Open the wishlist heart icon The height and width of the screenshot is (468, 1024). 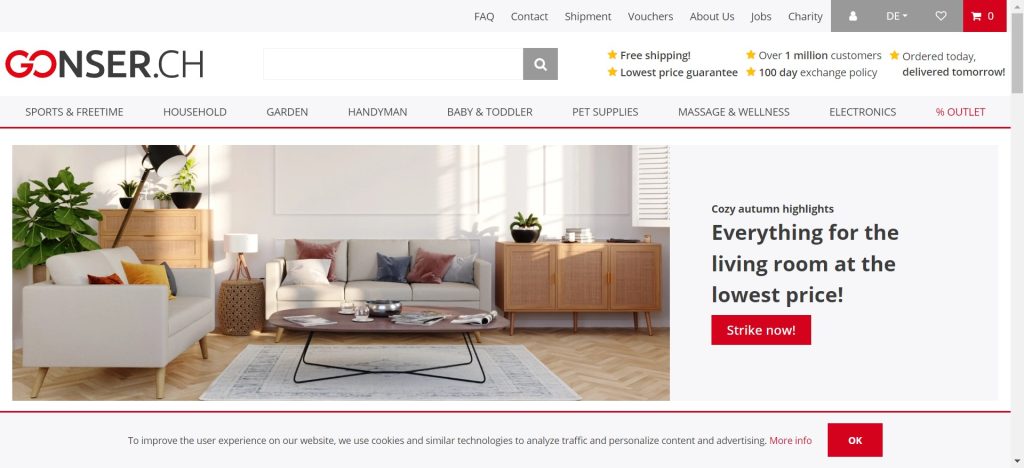click(x=940, y=16)
